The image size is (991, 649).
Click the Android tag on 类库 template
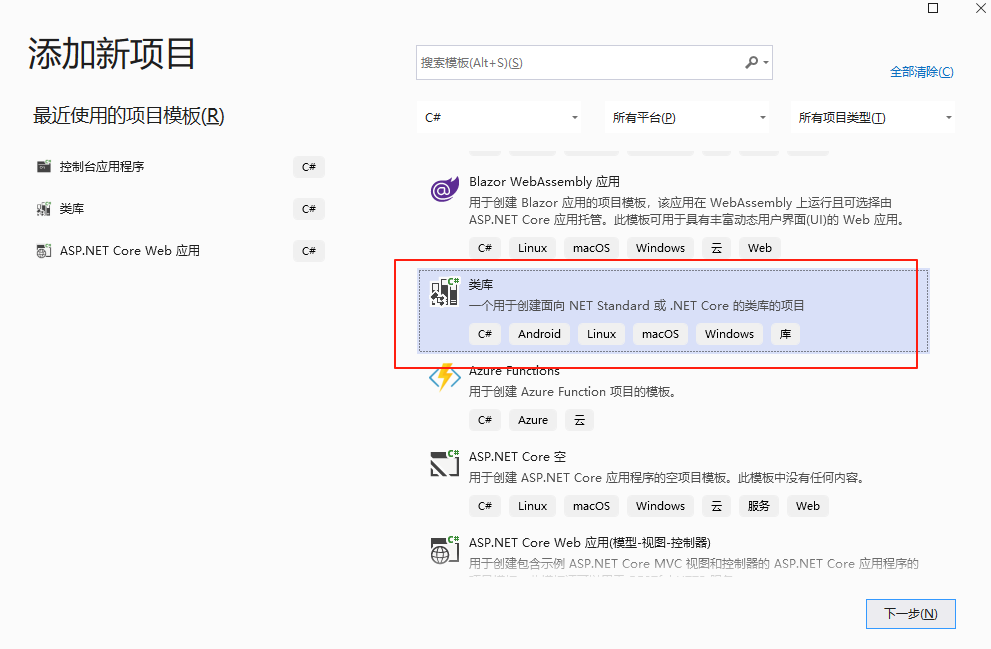[x=539, y=334]
